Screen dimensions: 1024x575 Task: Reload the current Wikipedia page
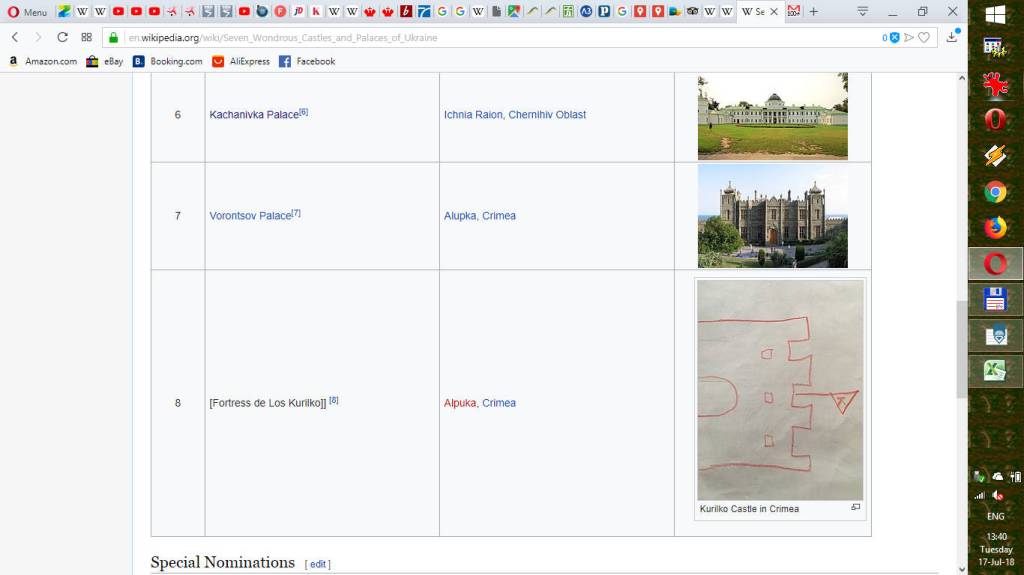tap(62, 37)
